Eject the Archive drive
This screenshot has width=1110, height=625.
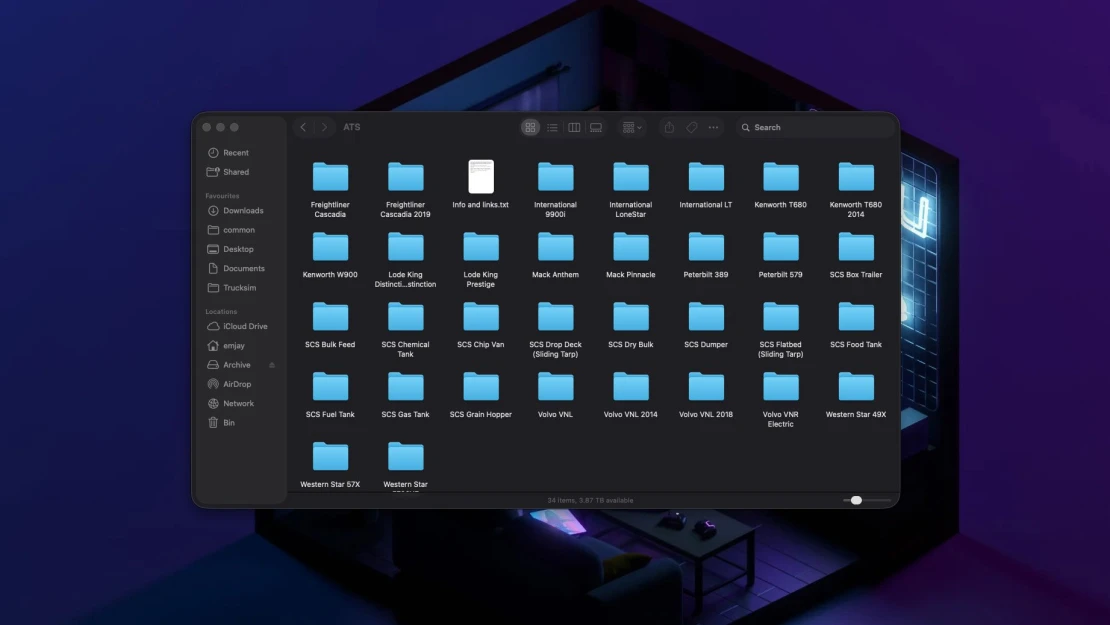(x=272, y=365)
